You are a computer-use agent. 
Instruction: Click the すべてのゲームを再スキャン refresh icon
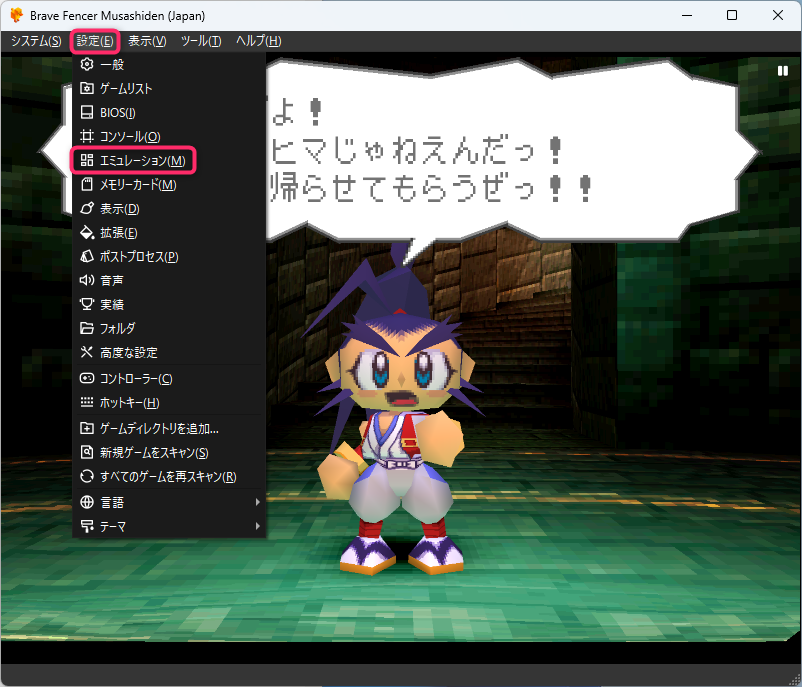87,476
